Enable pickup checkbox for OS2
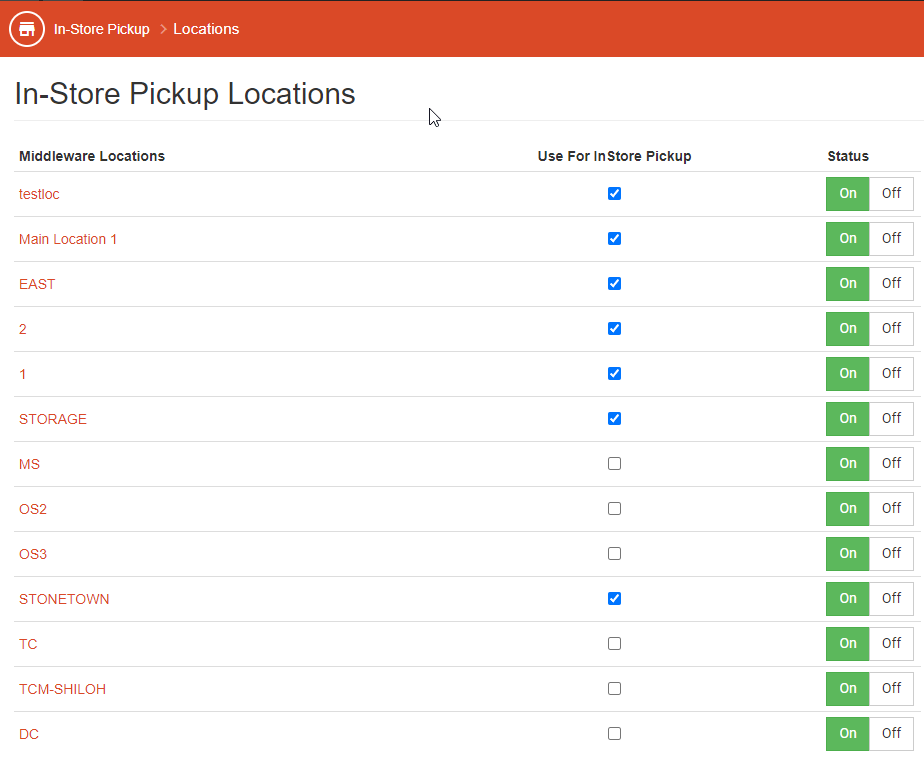This screenshot has width=924, height=761. coord(614,508)
